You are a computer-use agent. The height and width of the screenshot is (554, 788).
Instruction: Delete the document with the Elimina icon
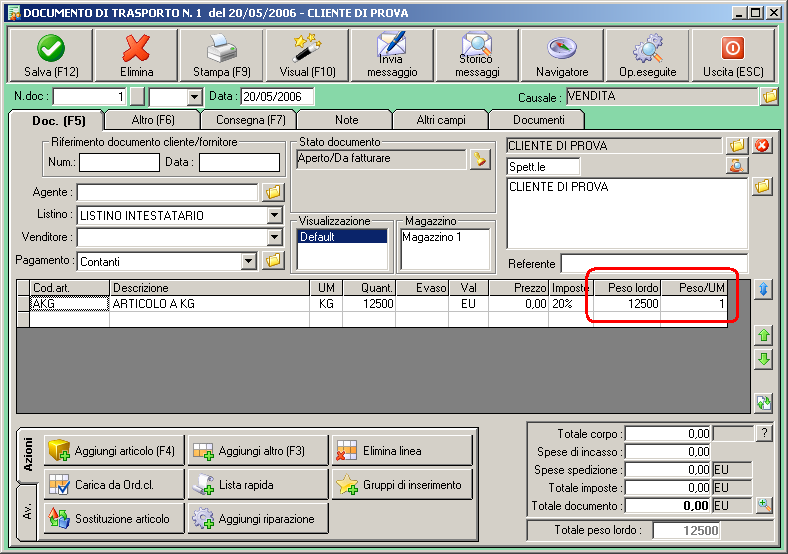pyautogui.click(x=136, y=55)
